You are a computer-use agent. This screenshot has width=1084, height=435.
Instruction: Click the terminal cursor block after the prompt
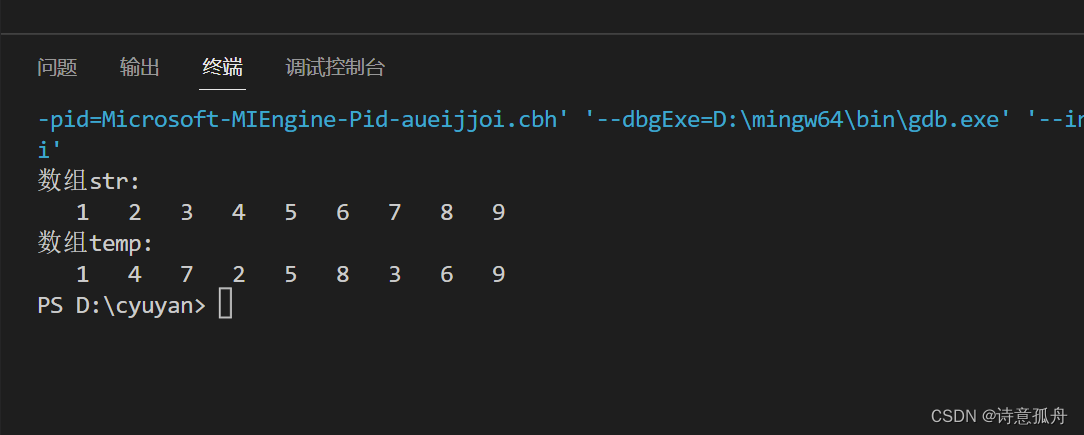click(225, 305)
